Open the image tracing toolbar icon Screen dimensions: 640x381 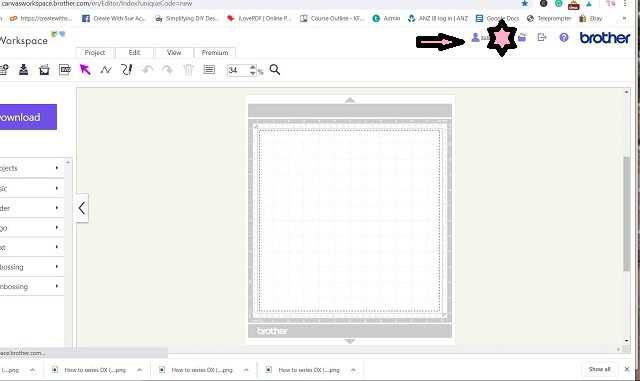tap(44, 70)
